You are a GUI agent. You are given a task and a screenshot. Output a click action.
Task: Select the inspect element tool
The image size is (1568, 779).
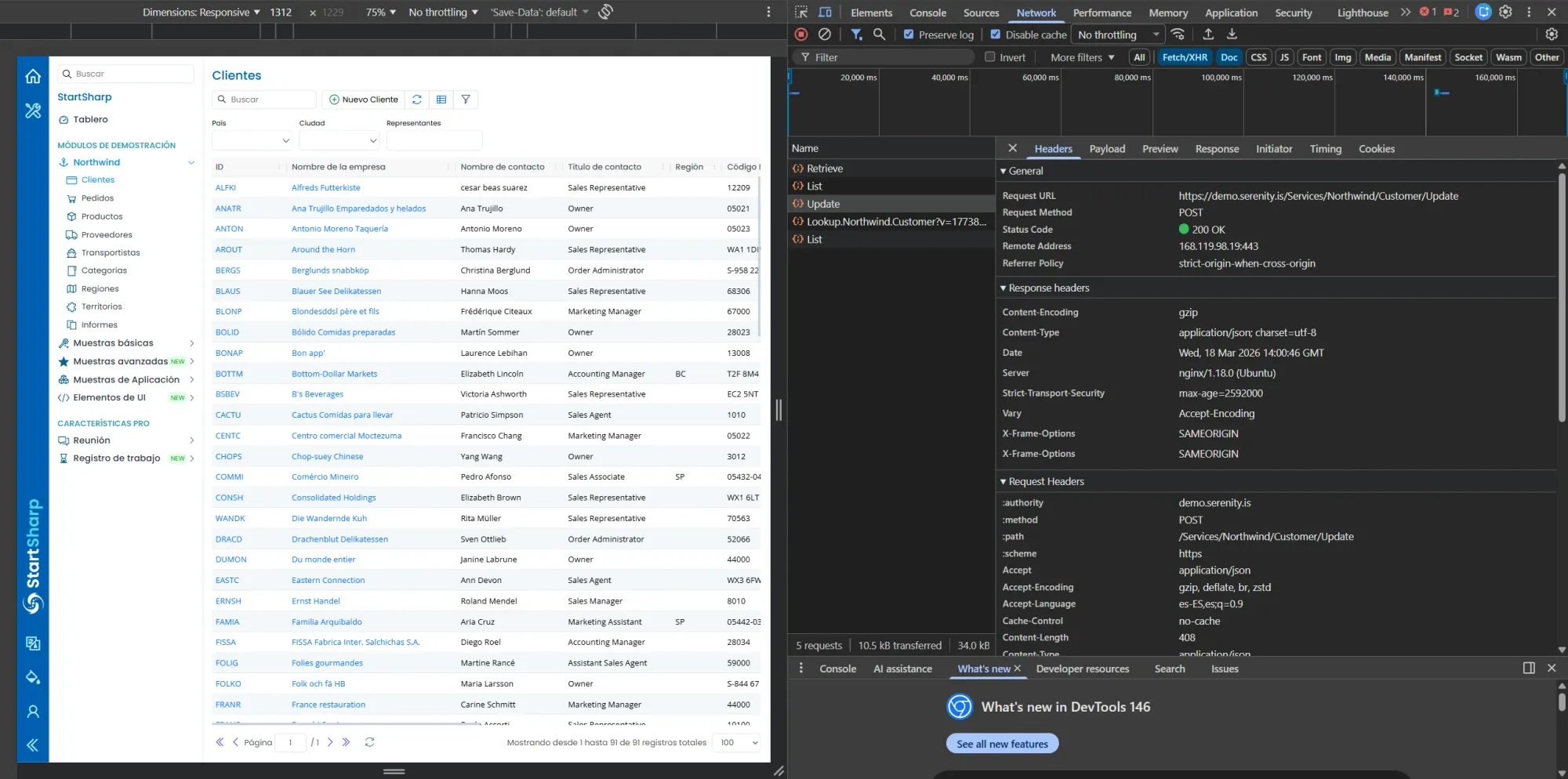(800, 12)
